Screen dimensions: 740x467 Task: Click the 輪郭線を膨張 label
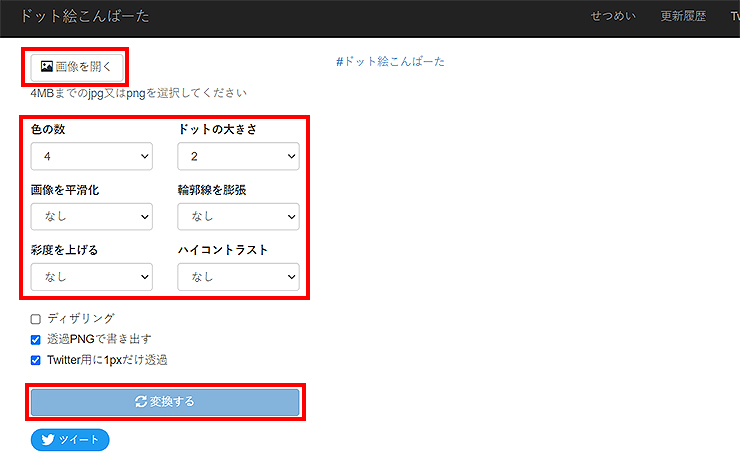pyautogui.click(x=212, y=190)
